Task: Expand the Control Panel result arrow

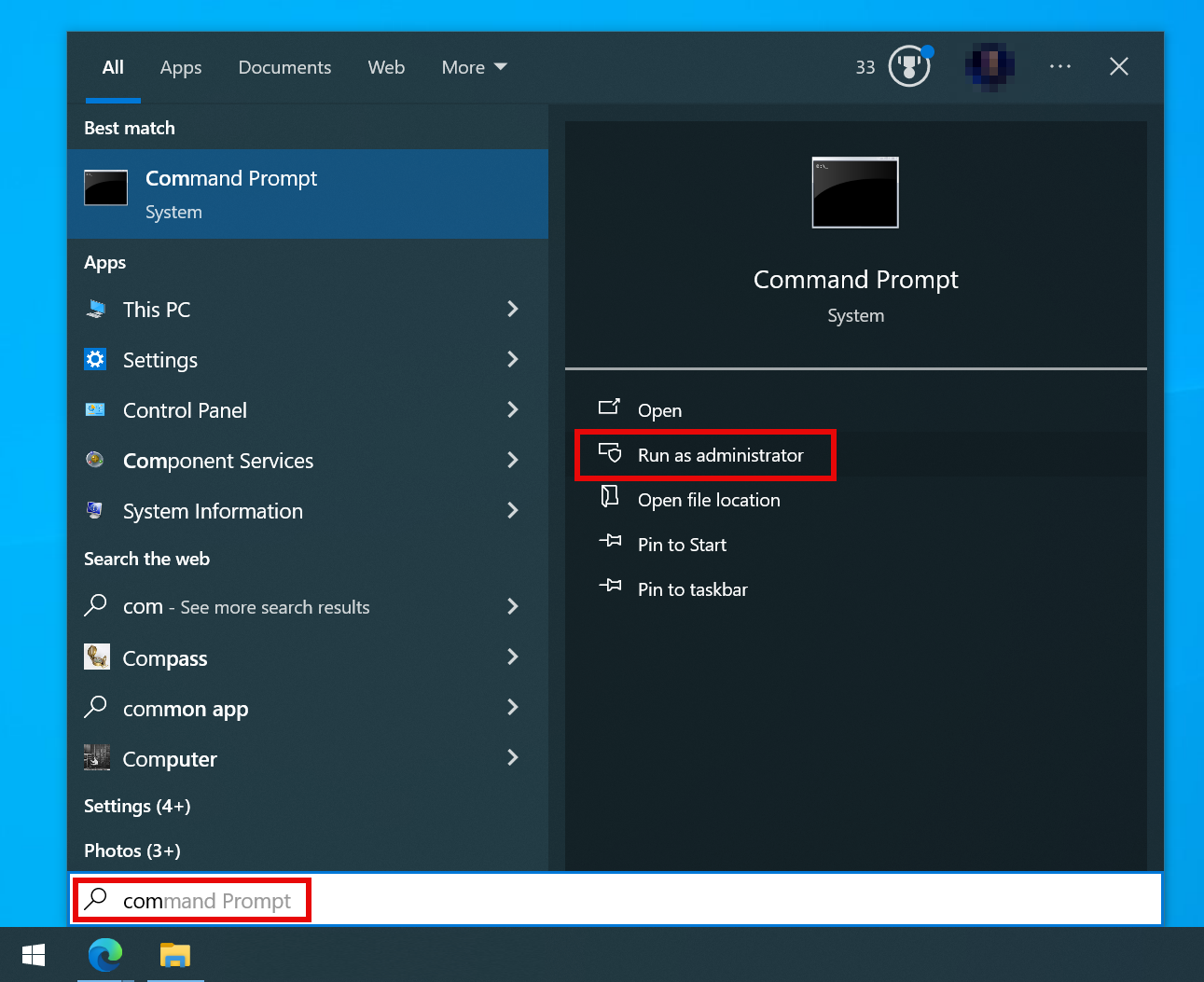Action: point(512,409)
